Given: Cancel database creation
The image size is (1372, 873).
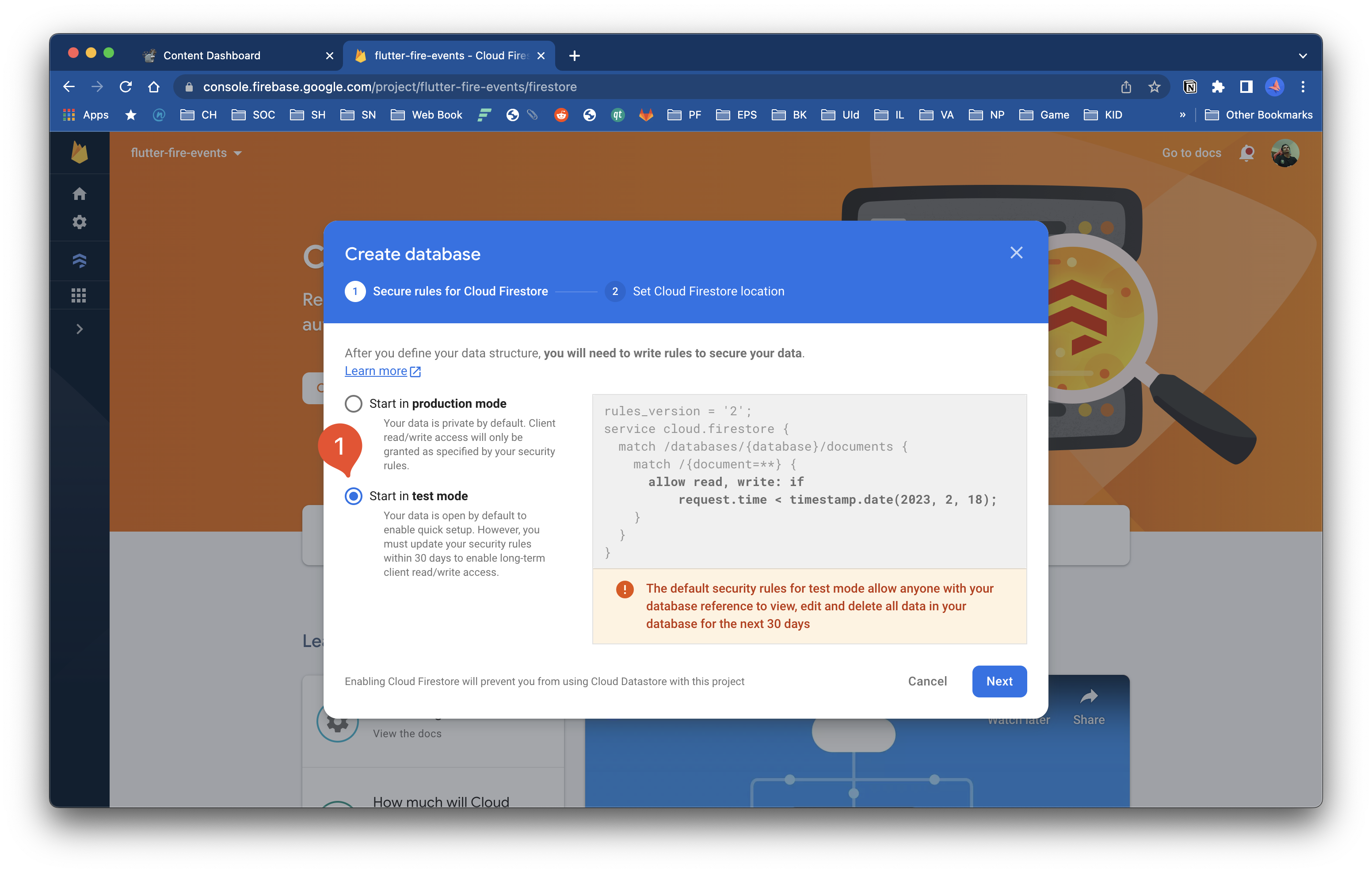Looking at the screenshot, I should [927, 682].
